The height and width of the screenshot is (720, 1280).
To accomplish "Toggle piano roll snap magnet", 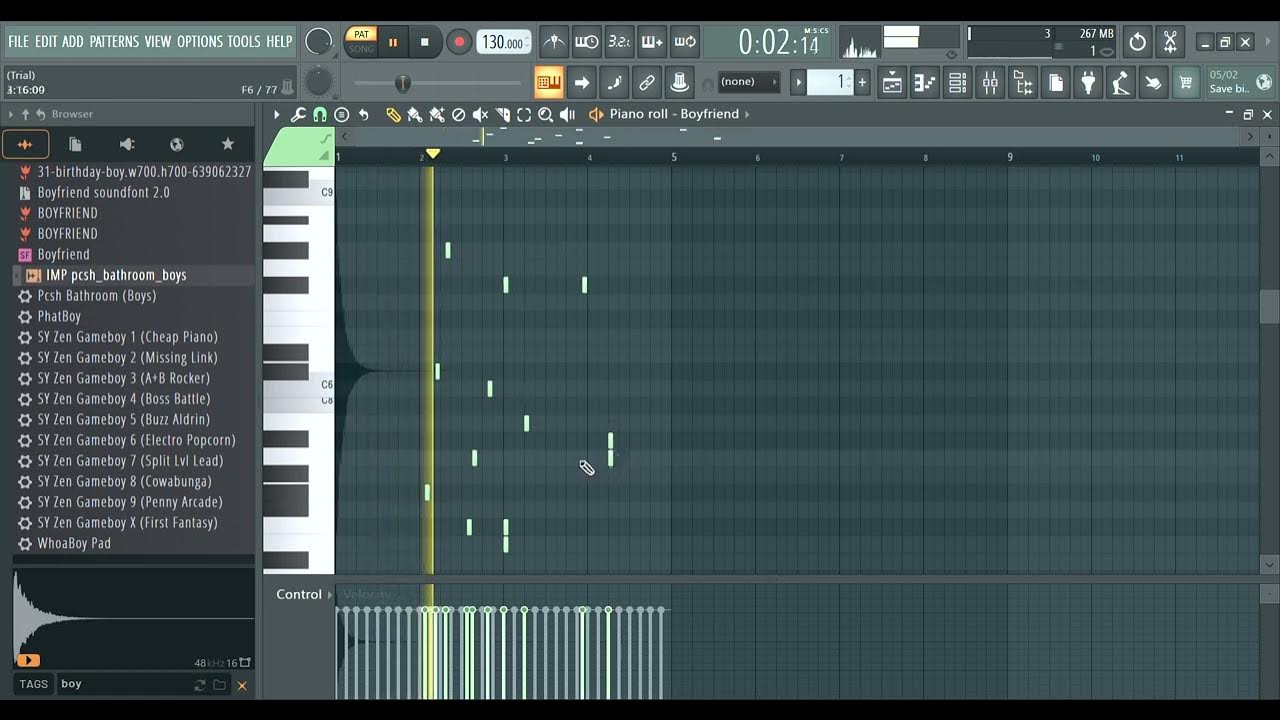I will coord(320,115).
